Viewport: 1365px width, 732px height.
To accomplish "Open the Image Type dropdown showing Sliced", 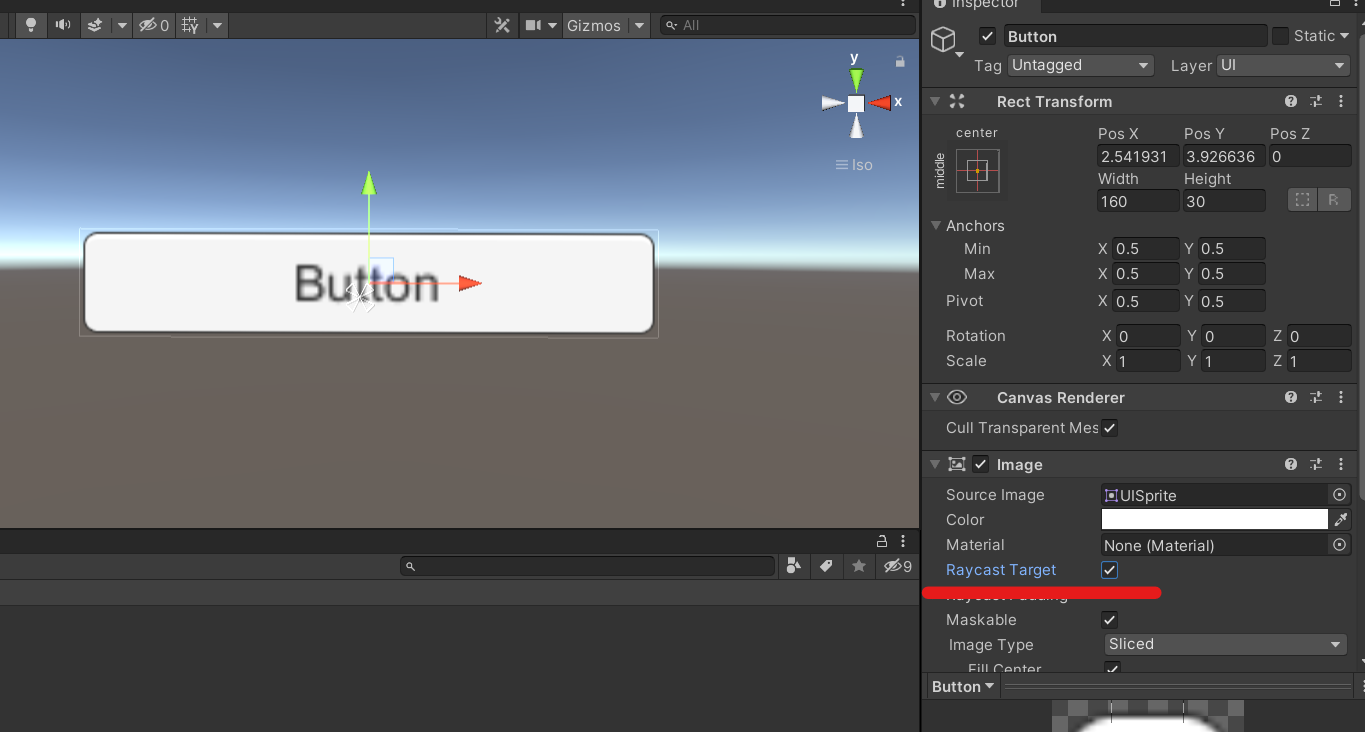I will coord(1225,644).
